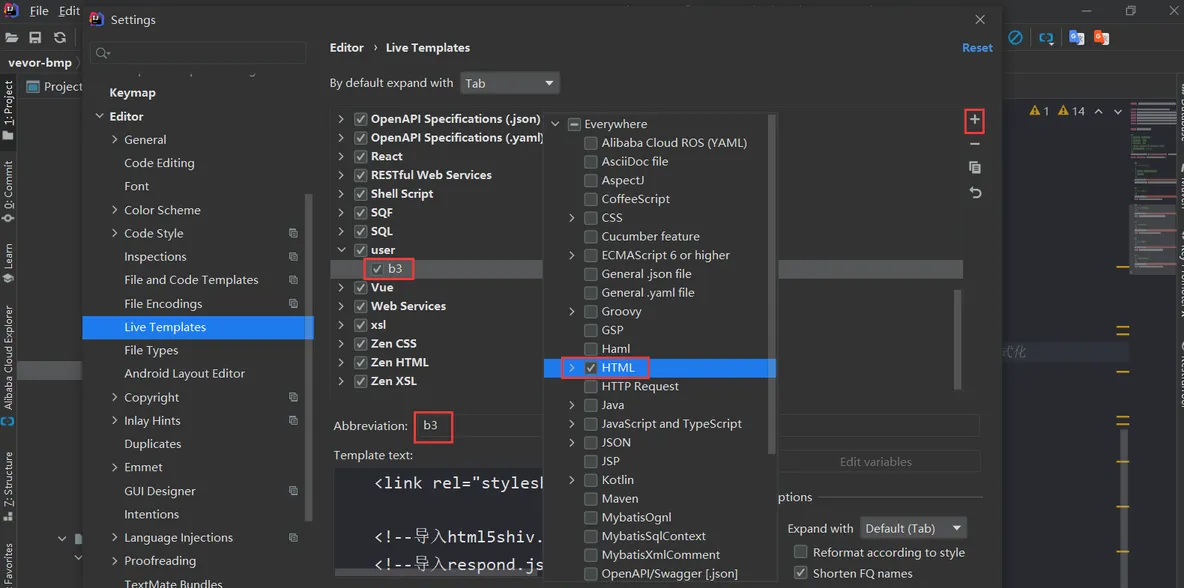Select the Live Templates settings page
1184x588 pixels.
(x=198, y=327)
